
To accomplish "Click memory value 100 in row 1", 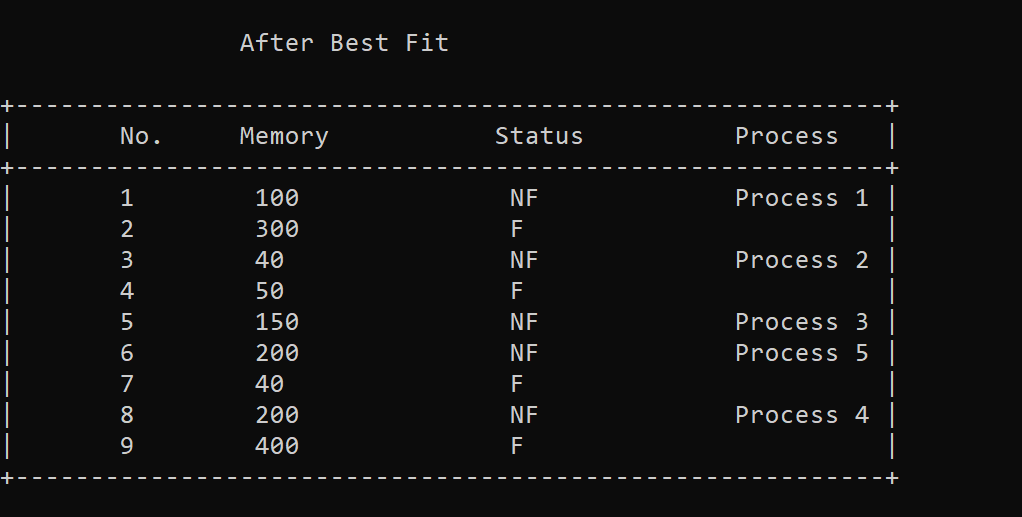I will (x=277, y=198).
